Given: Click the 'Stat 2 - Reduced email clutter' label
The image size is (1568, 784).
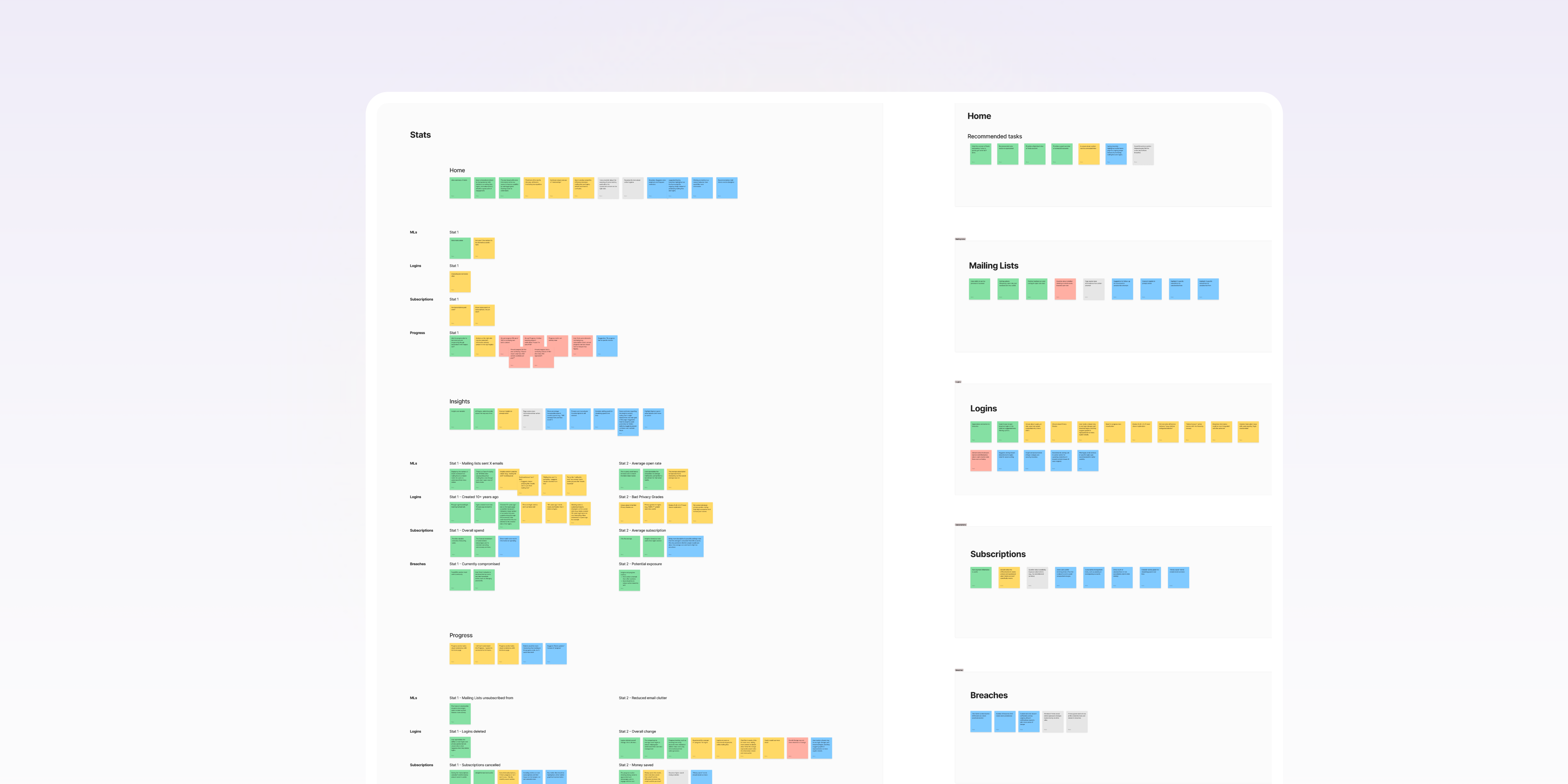Looking at the screenshot, I should tap(643, 698).
